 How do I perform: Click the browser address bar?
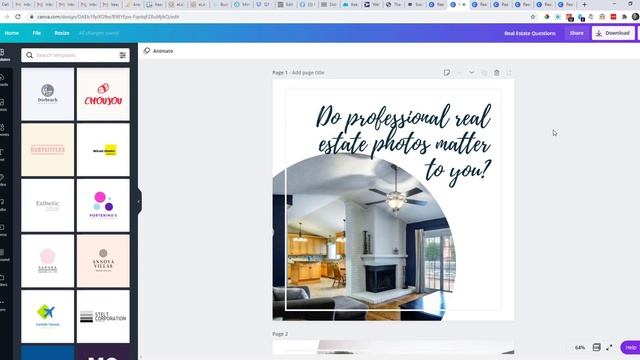[x=278, y=17]
